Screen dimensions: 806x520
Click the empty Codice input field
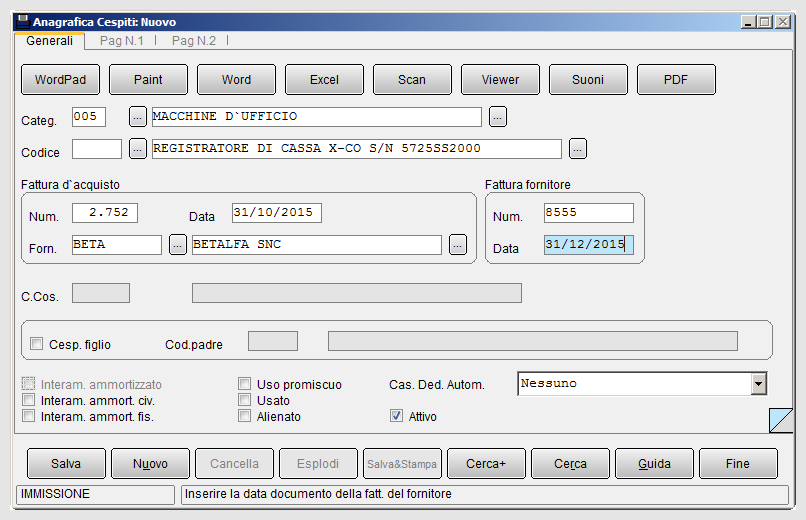click(97, 149)
